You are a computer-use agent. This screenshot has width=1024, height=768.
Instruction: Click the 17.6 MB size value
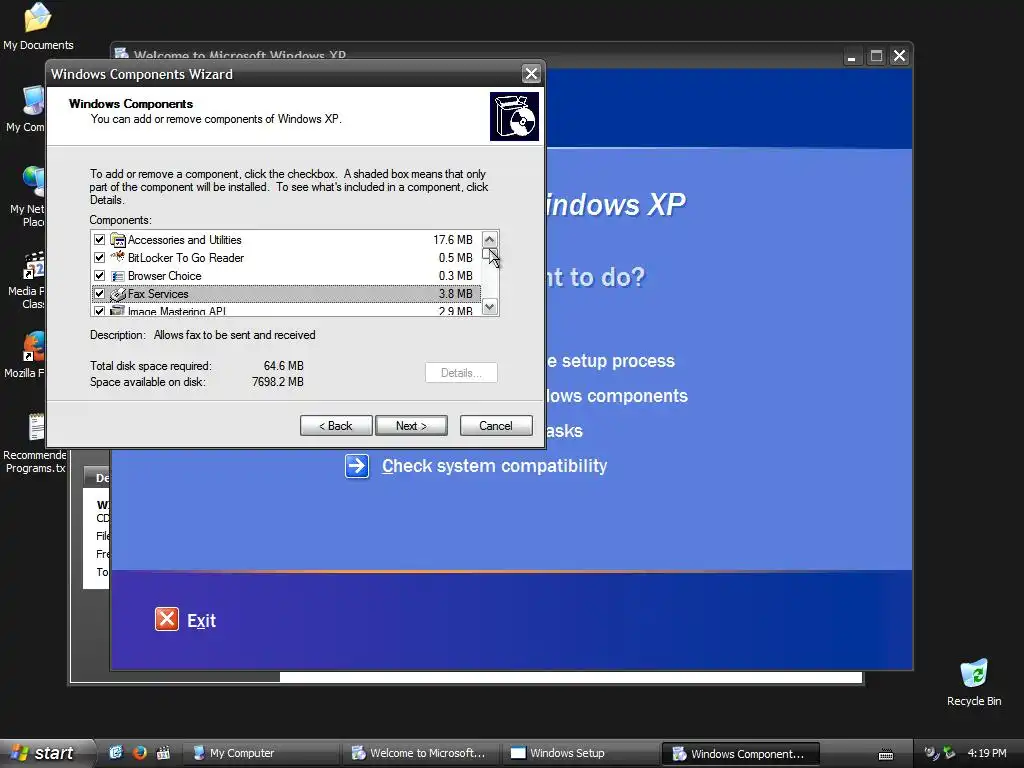[453, 240]
